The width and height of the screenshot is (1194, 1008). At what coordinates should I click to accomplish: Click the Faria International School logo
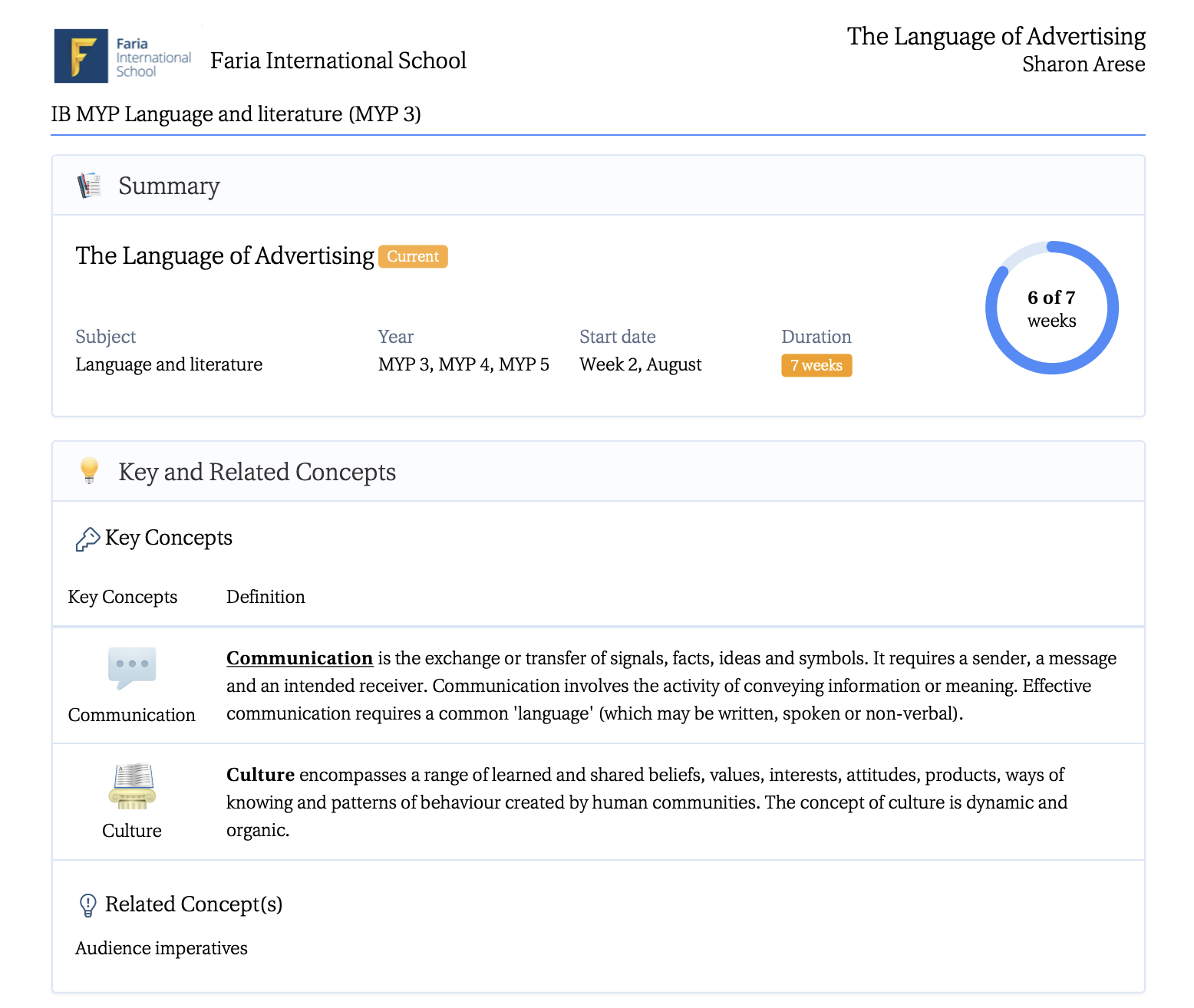pyautogui.click(x=123, y=56)
